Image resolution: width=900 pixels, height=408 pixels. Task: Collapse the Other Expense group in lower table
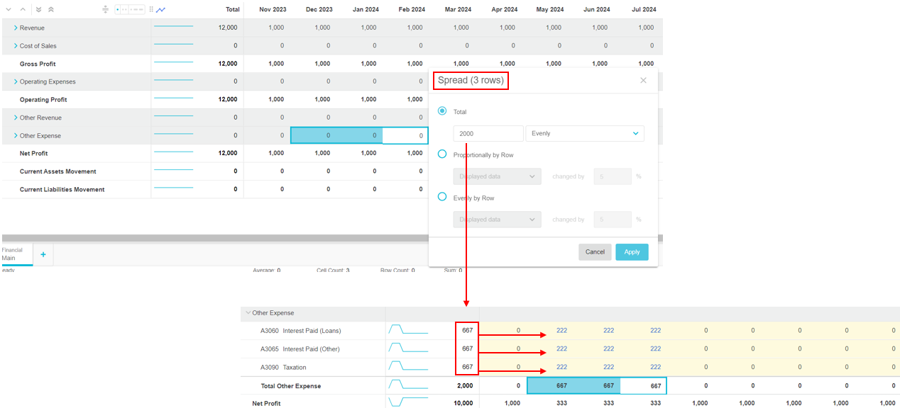pyautogui.click(x=247, y=313)
